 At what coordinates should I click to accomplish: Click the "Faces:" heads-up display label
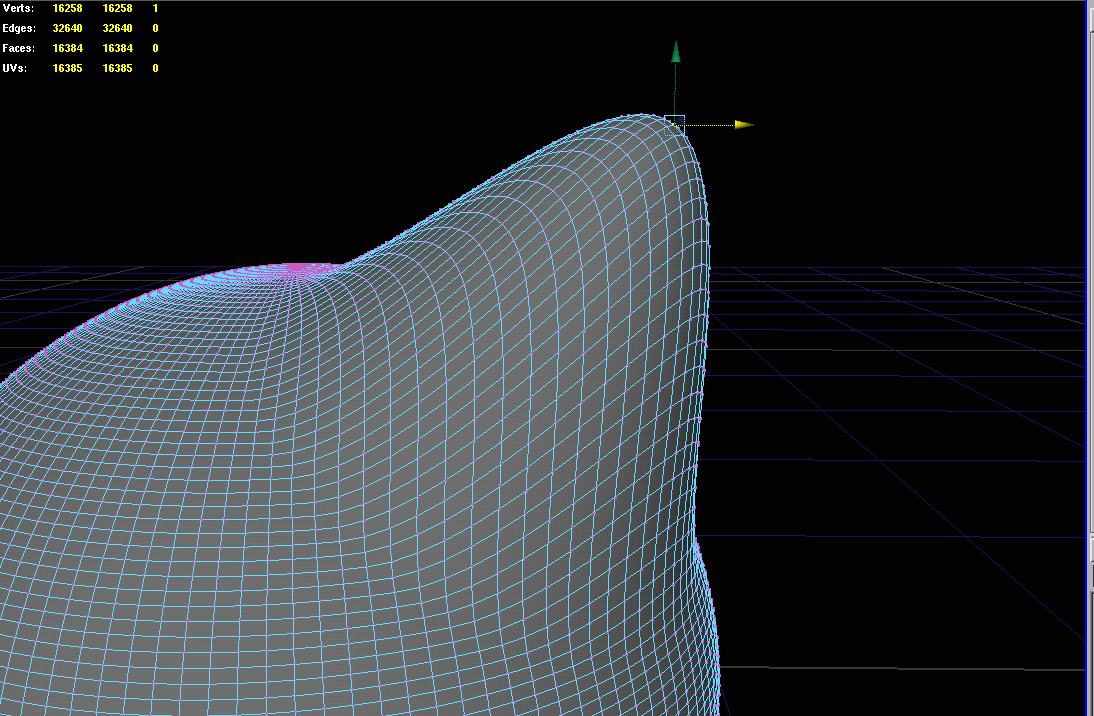[18, 48]
